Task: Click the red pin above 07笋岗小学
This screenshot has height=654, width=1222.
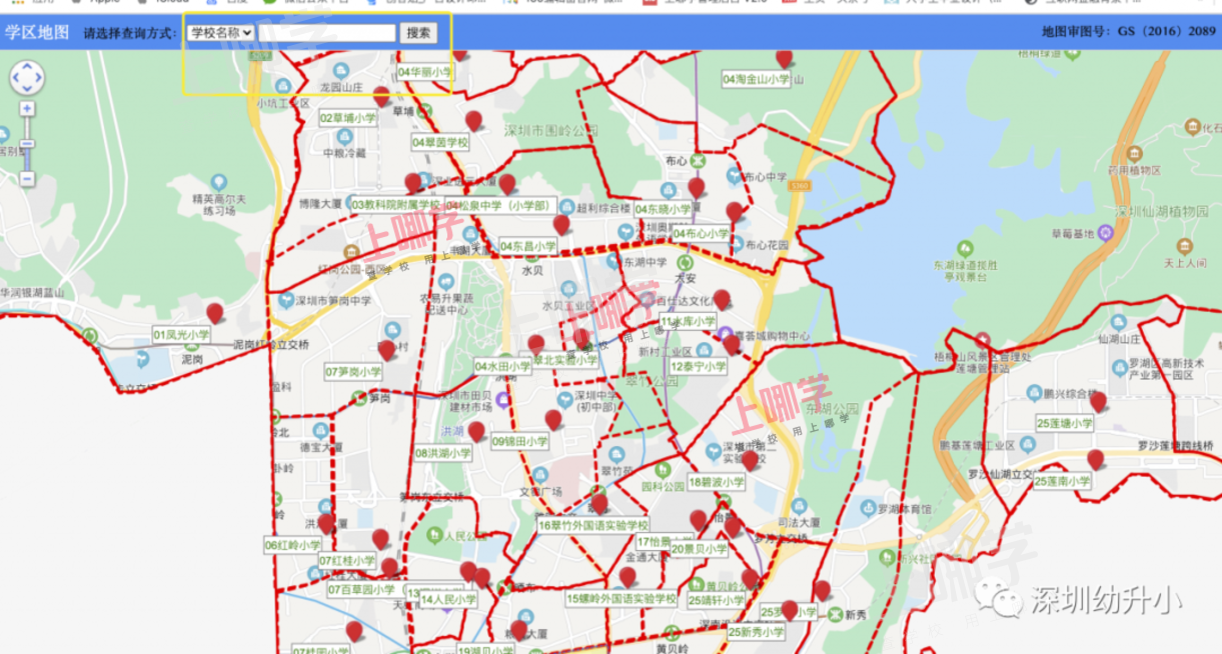Action: tap(387, 350)
